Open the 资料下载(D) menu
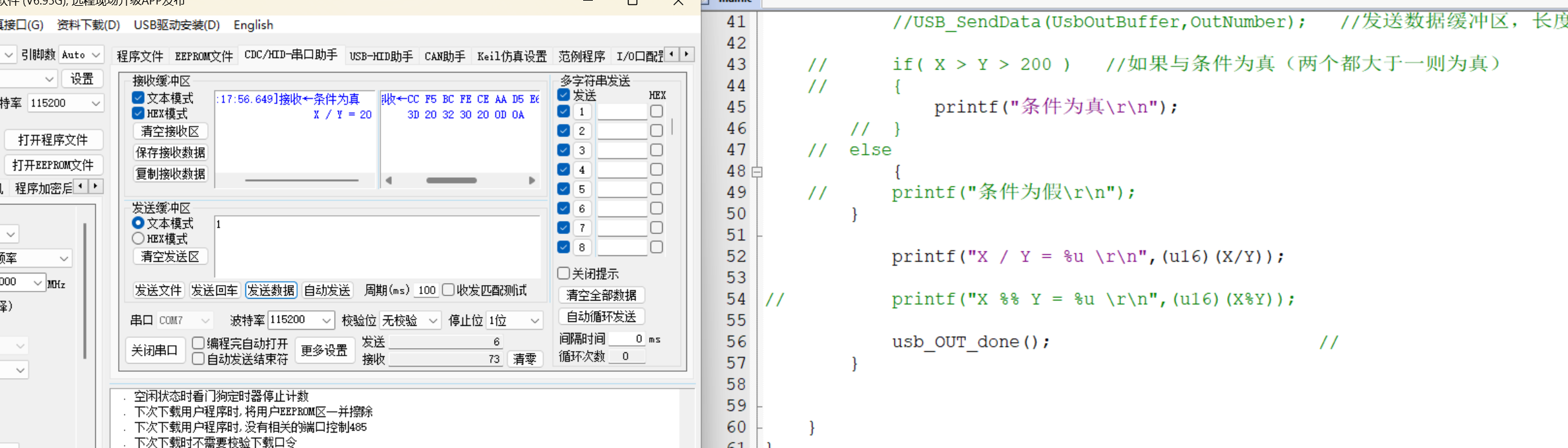The image size is (1568, 448). pos(88,25)
